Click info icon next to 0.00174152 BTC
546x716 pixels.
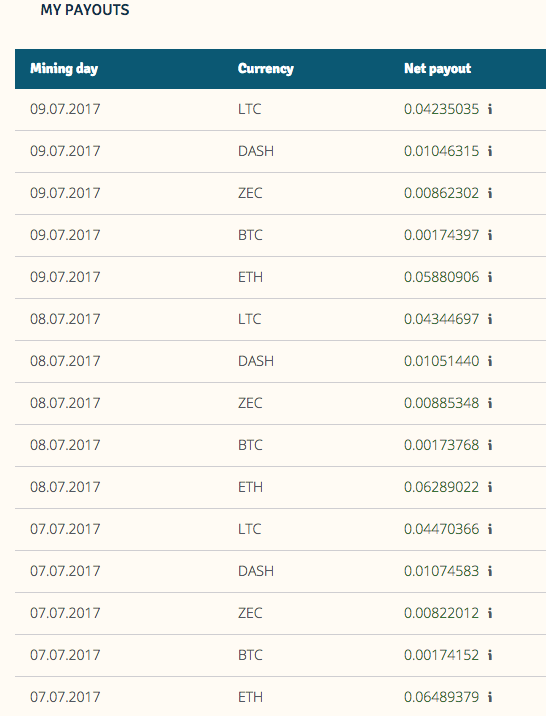490,655
